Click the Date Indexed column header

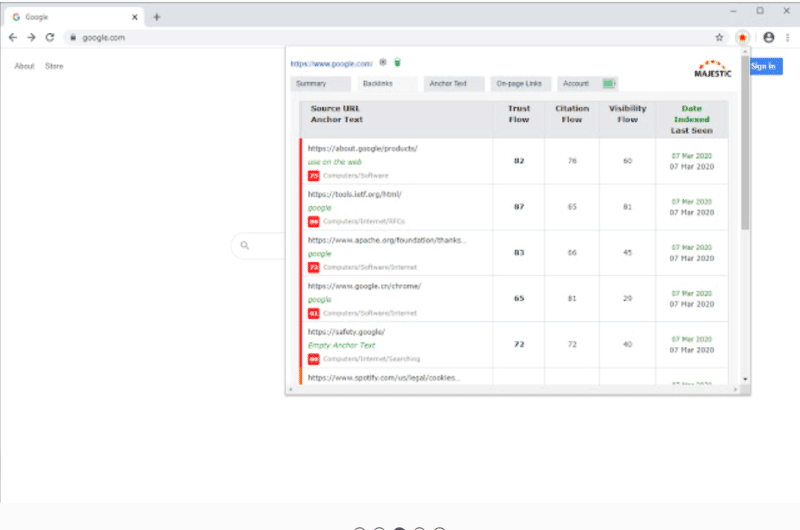692,114
